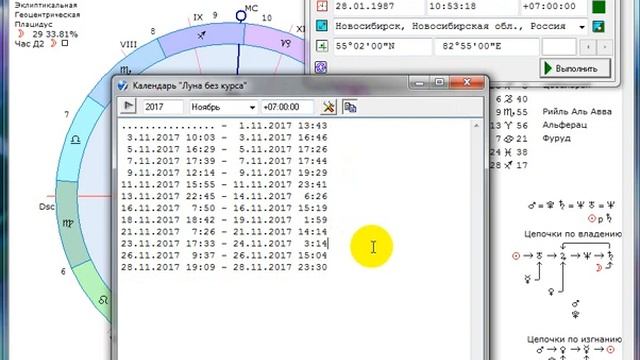Click the star name Фуруд

pyautogui.click(x=556, y=138)
